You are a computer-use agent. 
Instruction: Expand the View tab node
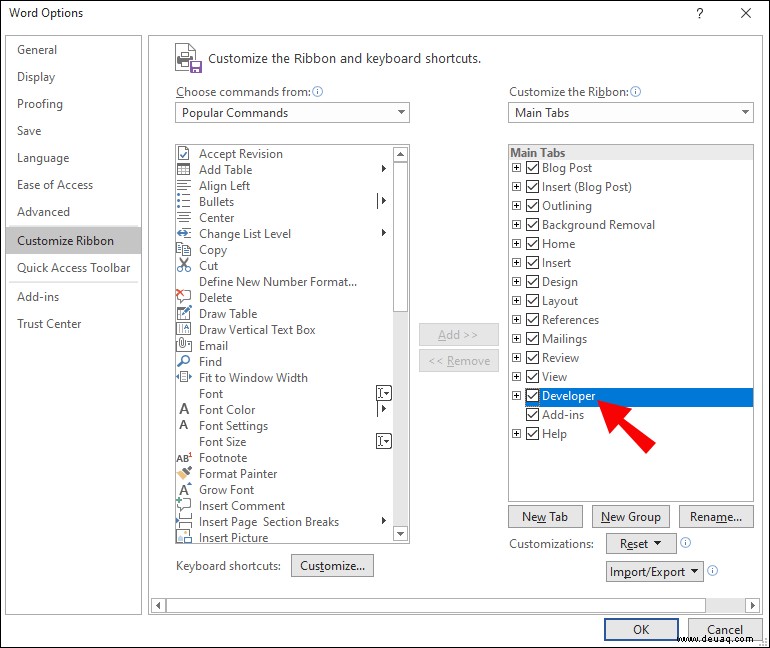(x=516, y=377)
